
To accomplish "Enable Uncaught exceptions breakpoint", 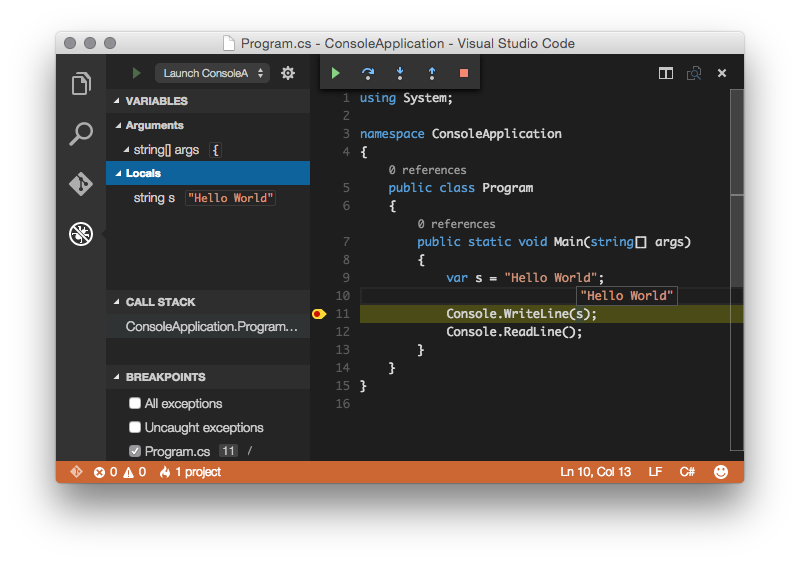I will pyautogui.click(x=135, y=427).
